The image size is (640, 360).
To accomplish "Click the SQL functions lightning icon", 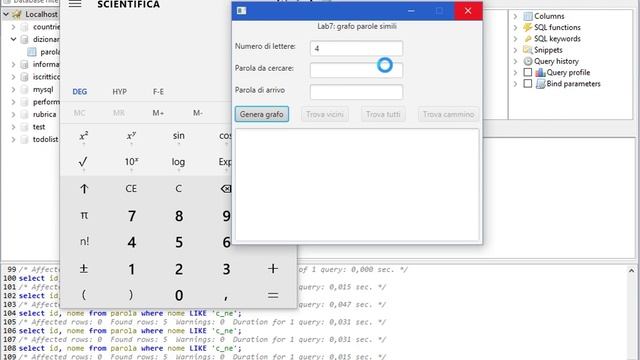I will coord(528,27).
